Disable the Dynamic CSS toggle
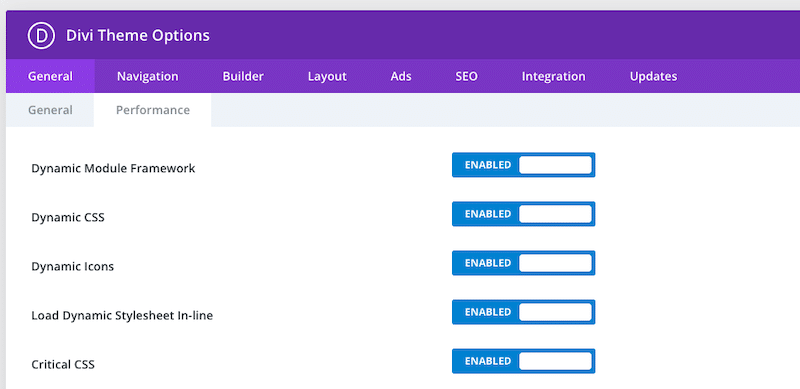This screenshot has width=800, height=389. [523, 214]
